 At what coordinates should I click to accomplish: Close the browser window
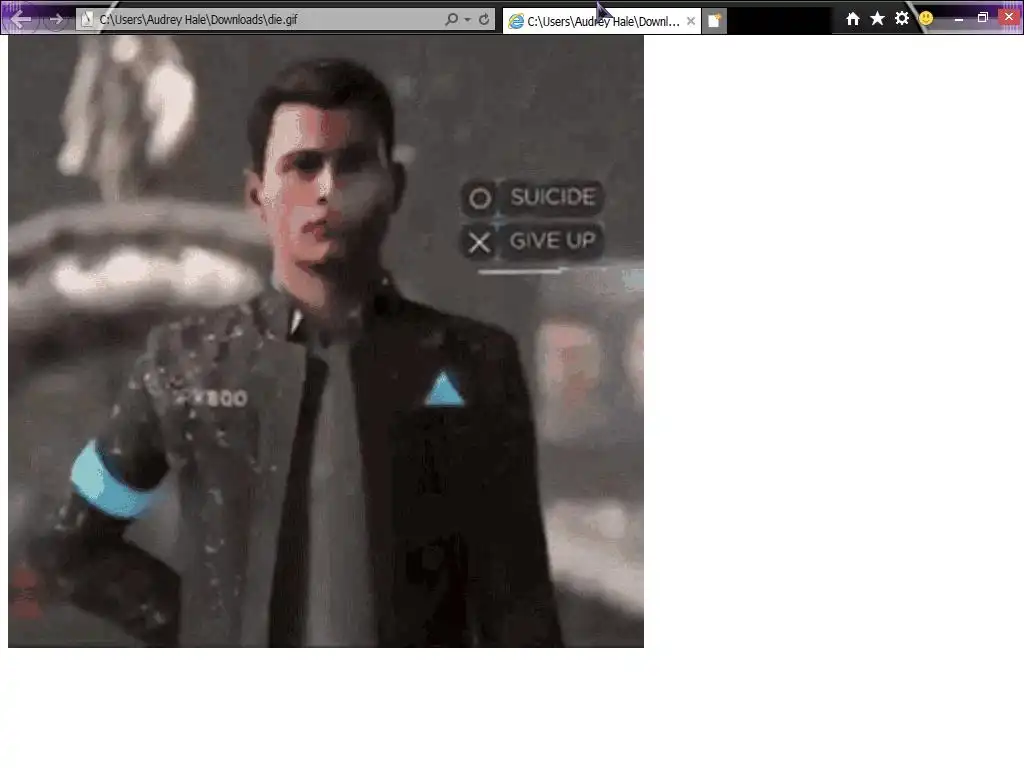[x=1009, y=17]
